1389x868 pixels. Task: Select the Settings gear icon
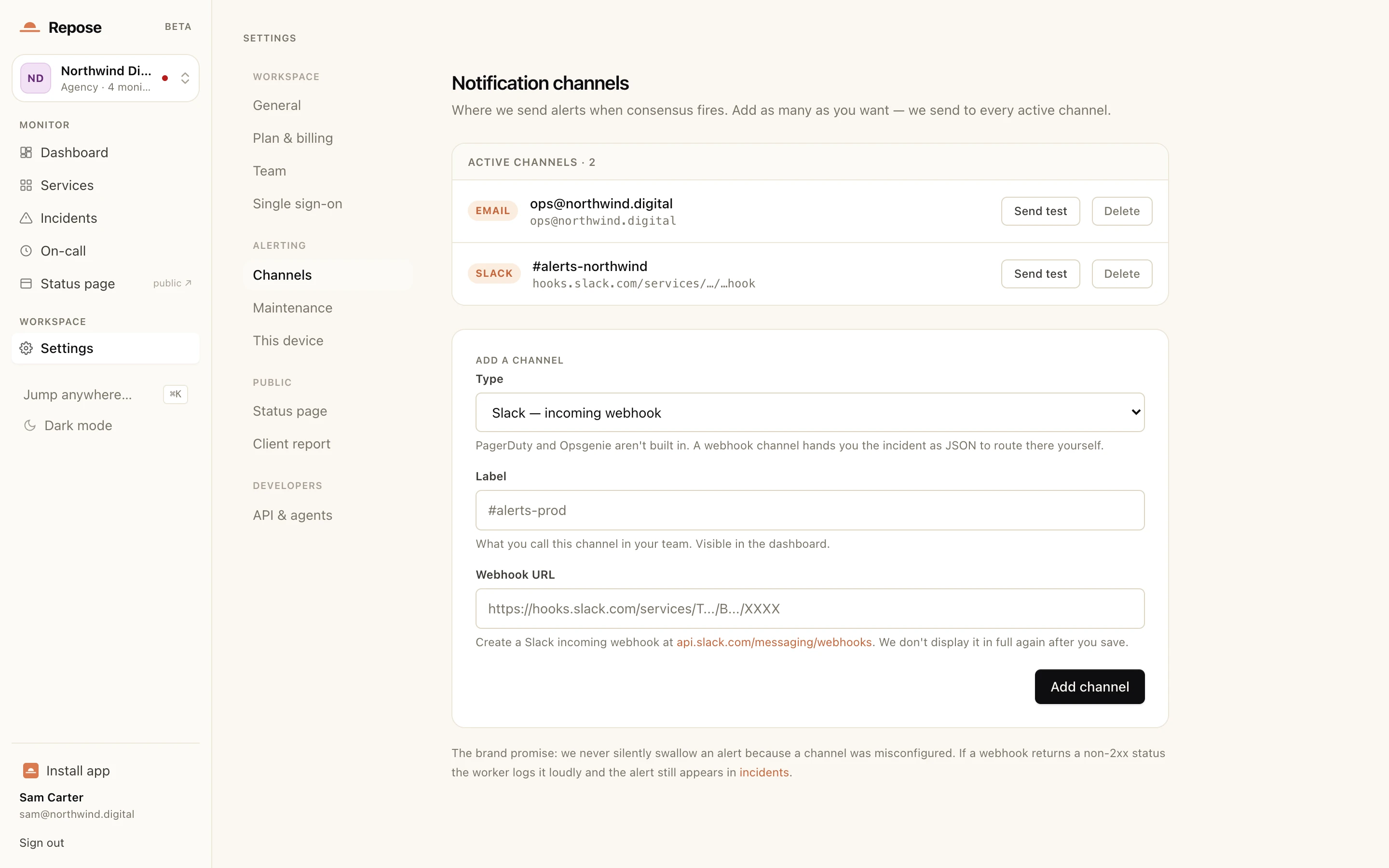(x=26, y=348)
